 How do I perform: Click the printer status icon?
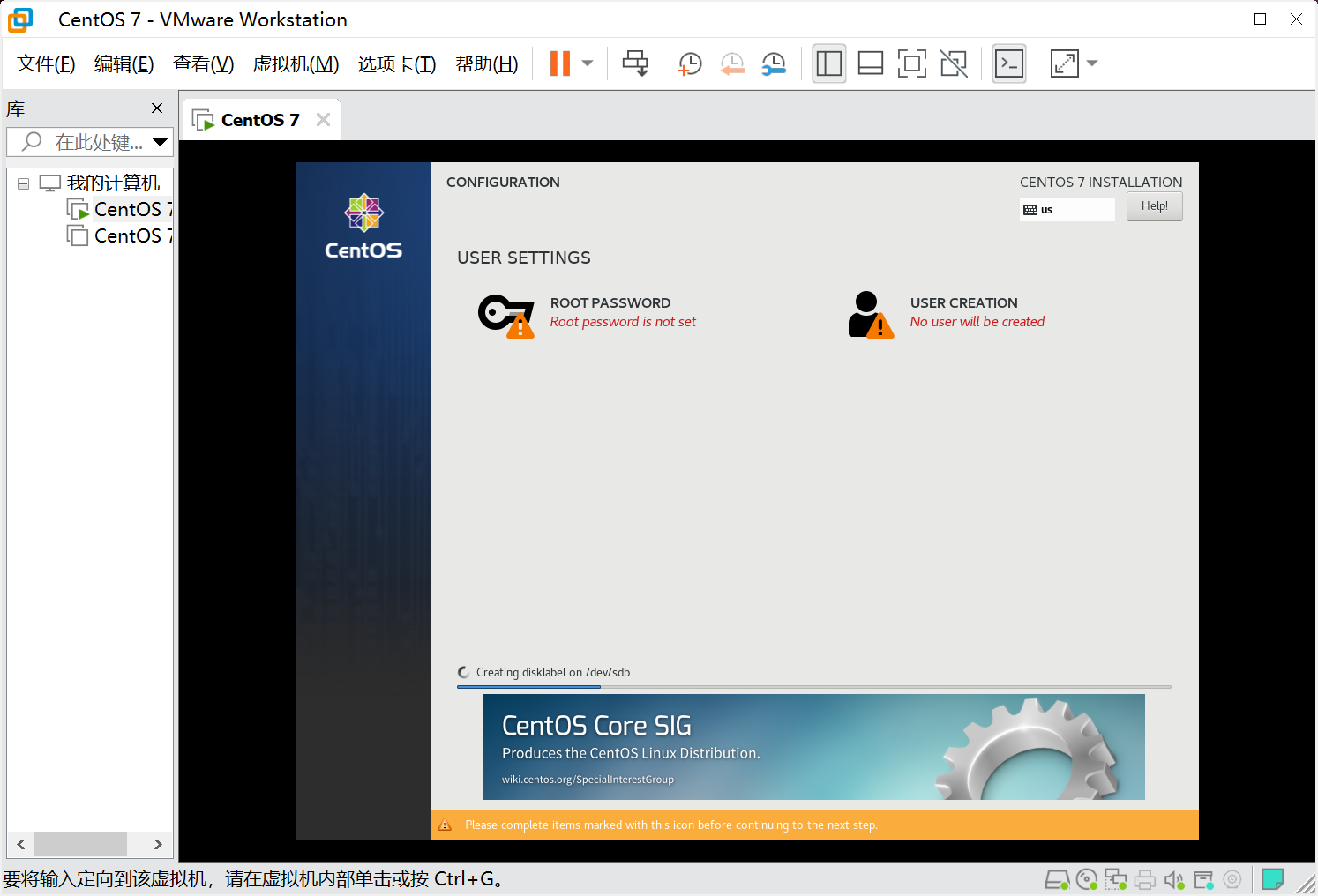click(1145, 879)
